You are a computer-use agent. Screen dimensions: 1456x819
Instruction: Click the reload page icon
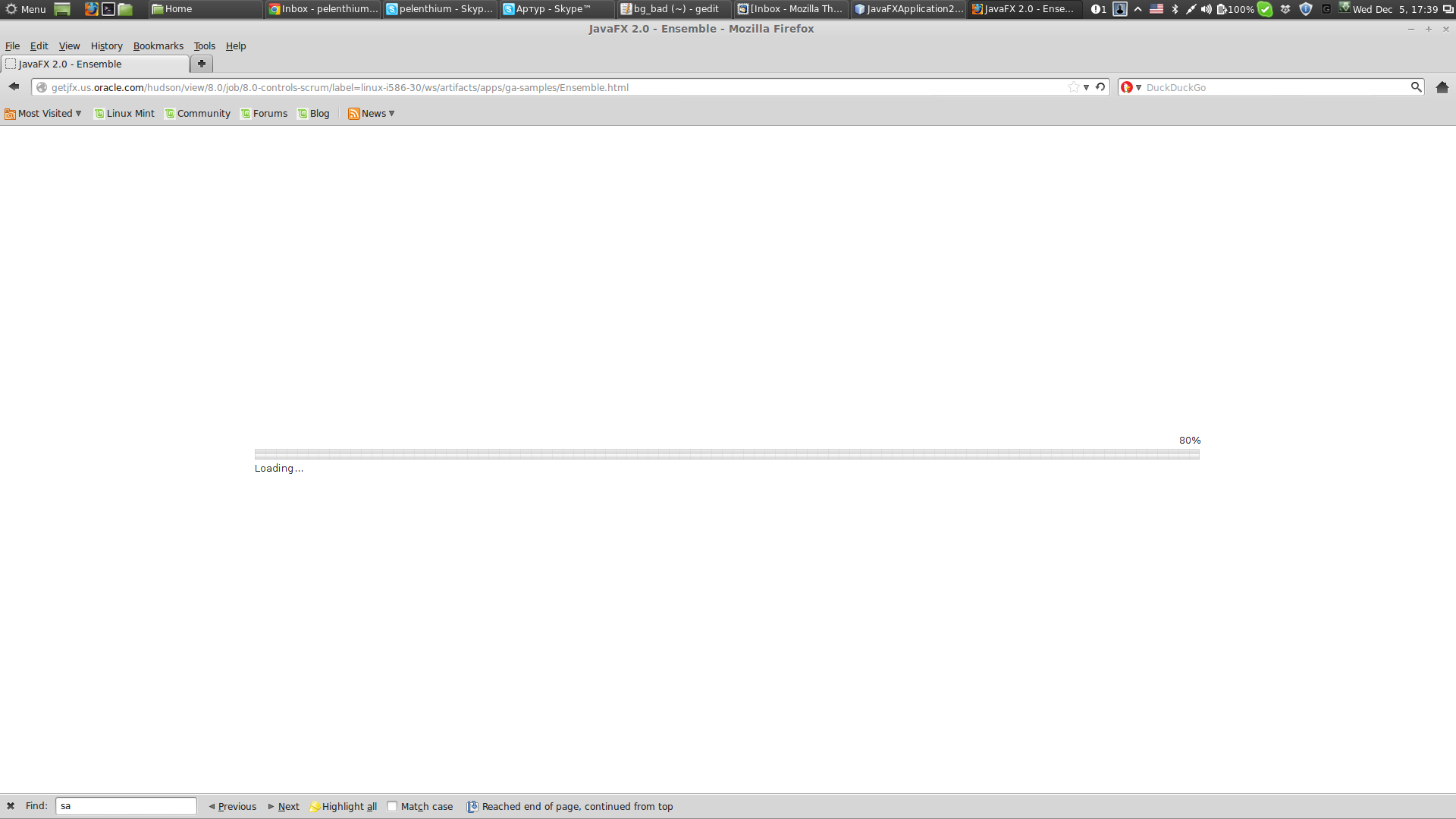coord(1100,87)
